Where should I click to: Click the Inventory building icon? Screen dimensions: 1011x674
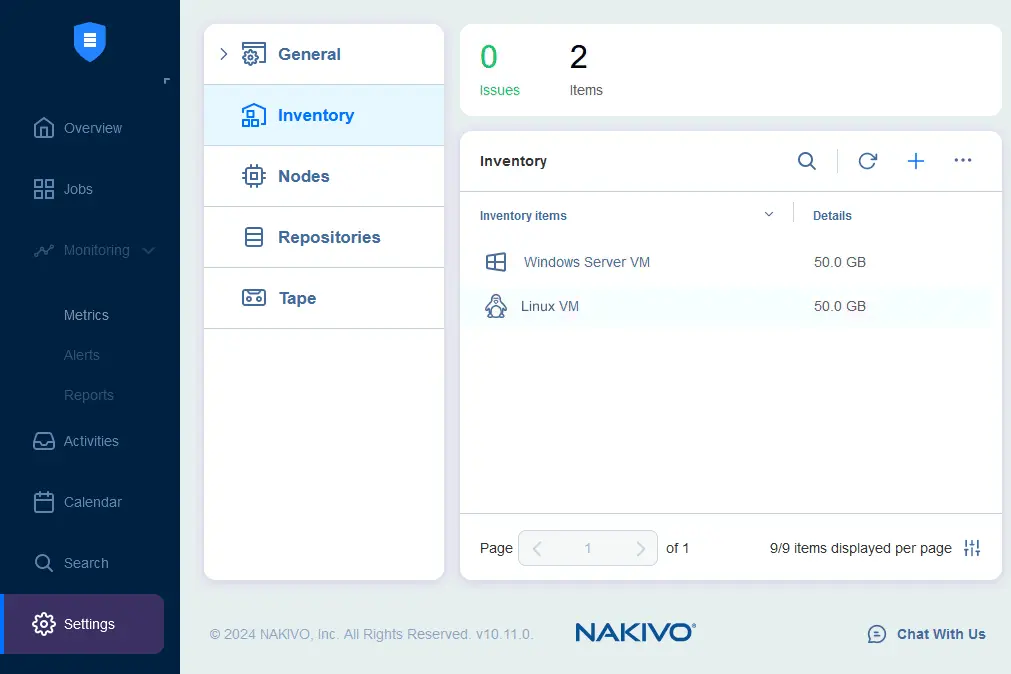point(253,115)
